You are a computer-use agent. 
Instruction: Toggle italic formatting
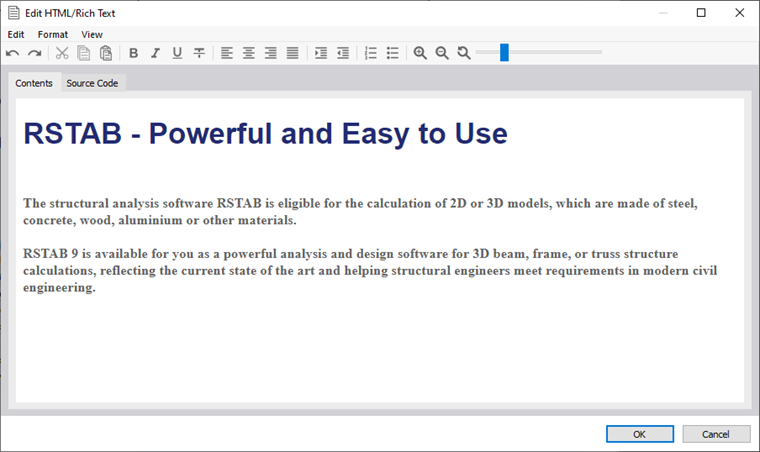(x=155, y=53)
